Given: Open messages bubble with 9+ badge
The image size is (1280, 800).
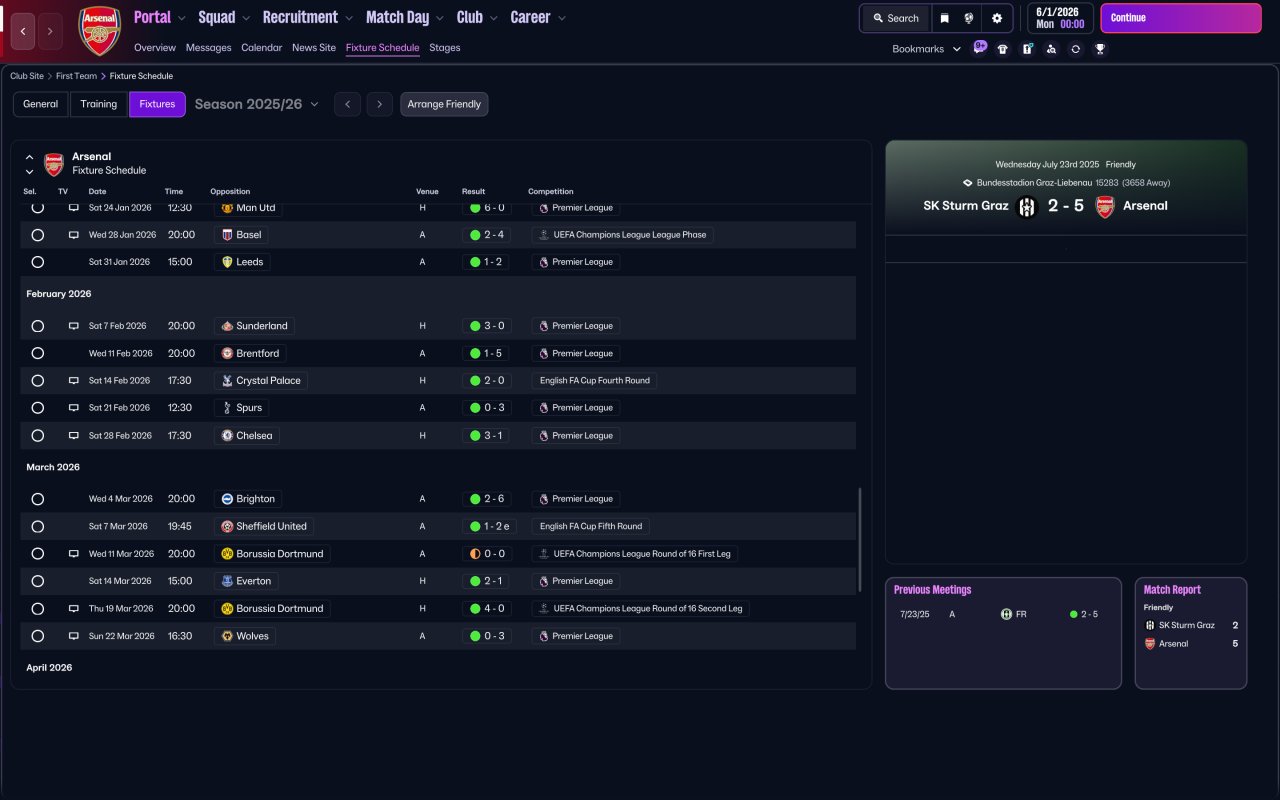Looking at the screenshot, I should coord(979,48).
